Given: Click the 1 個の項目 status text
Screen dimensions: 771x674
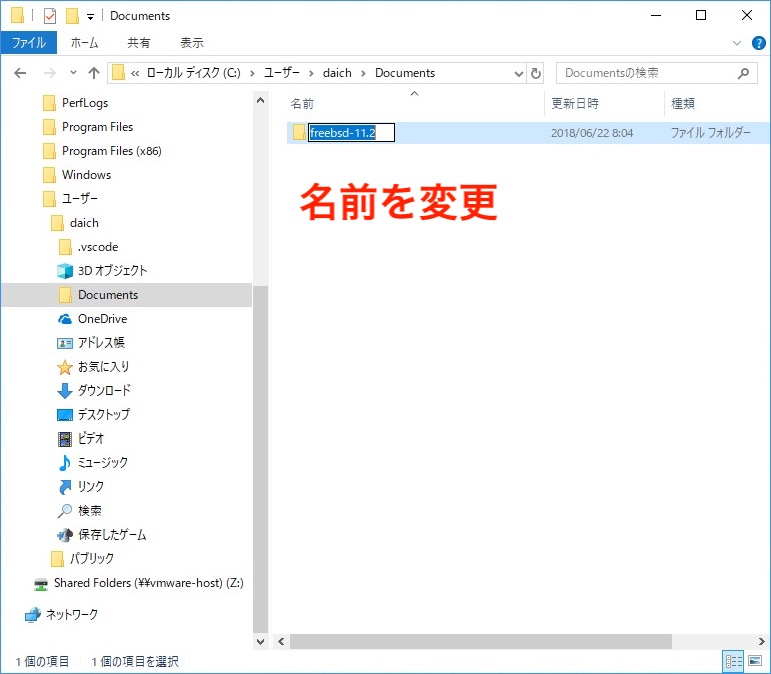Looking at the screenshot, I should [42, 662].
